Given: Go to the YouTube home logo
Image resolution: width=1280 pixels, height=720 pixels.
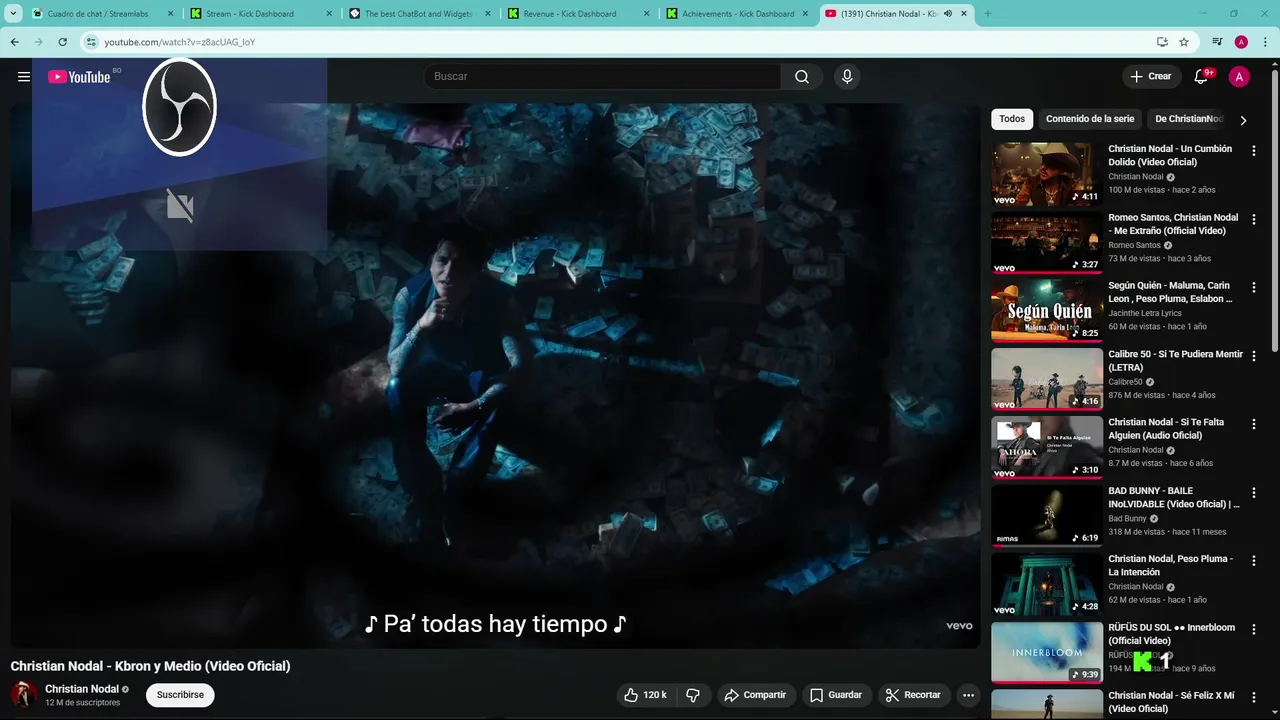Looking at the screenshot, I should 79,77.
